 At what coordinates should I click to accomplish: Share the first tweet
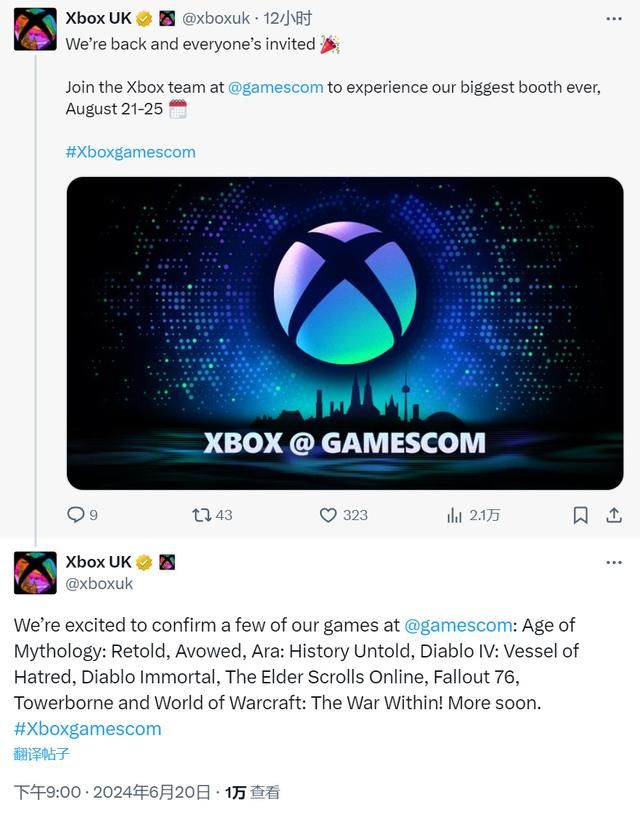click(x=614, y=515)
